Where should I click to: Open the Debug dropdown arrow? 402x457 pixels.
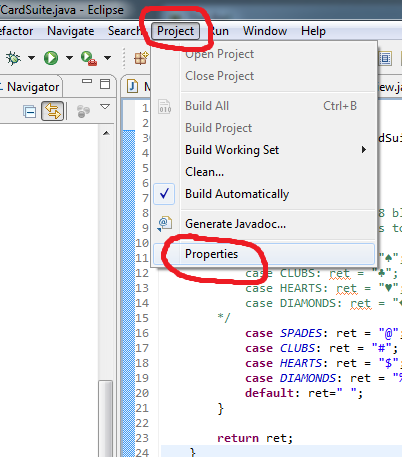31,58
